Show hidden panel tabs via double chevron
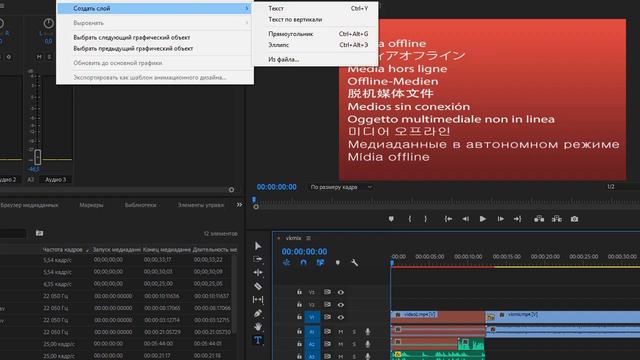The width and height of the screenshot is (640, 360). (239, 205)
